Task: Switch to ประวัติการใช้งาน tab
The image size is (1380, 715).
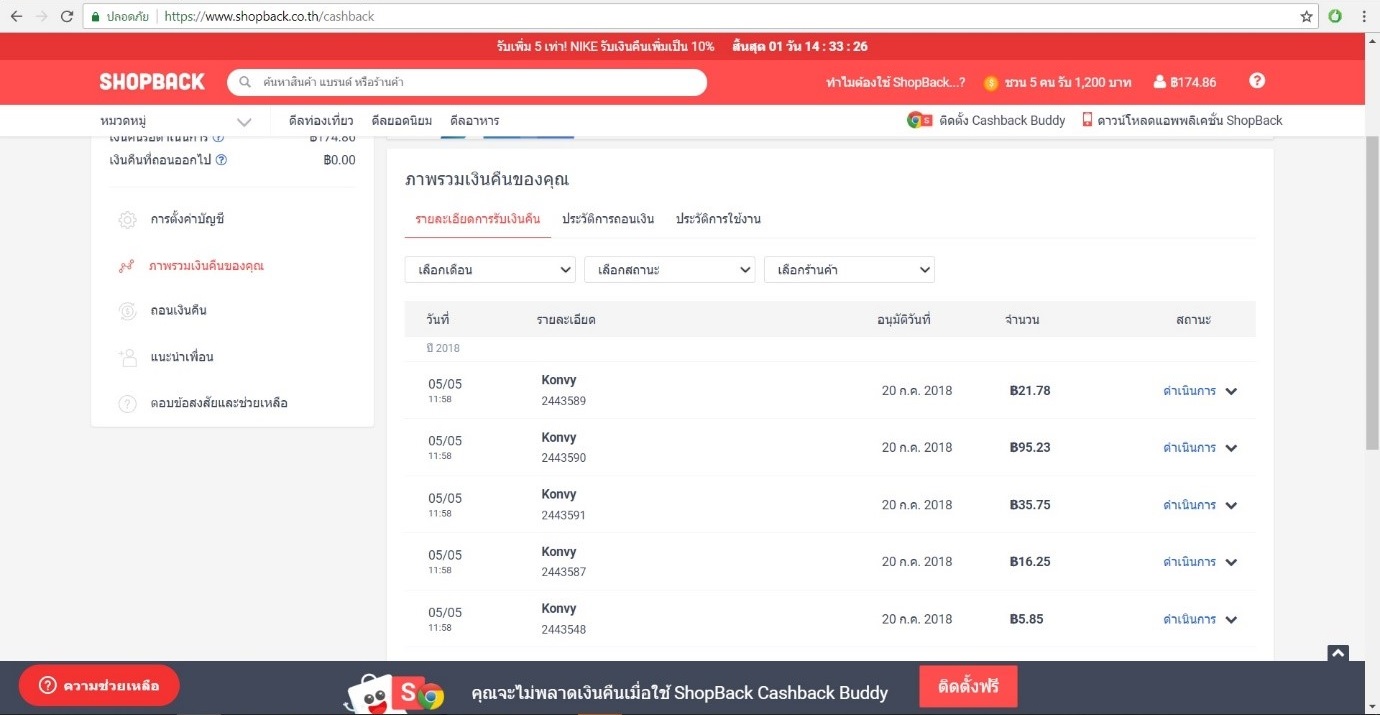Action: 718,218
